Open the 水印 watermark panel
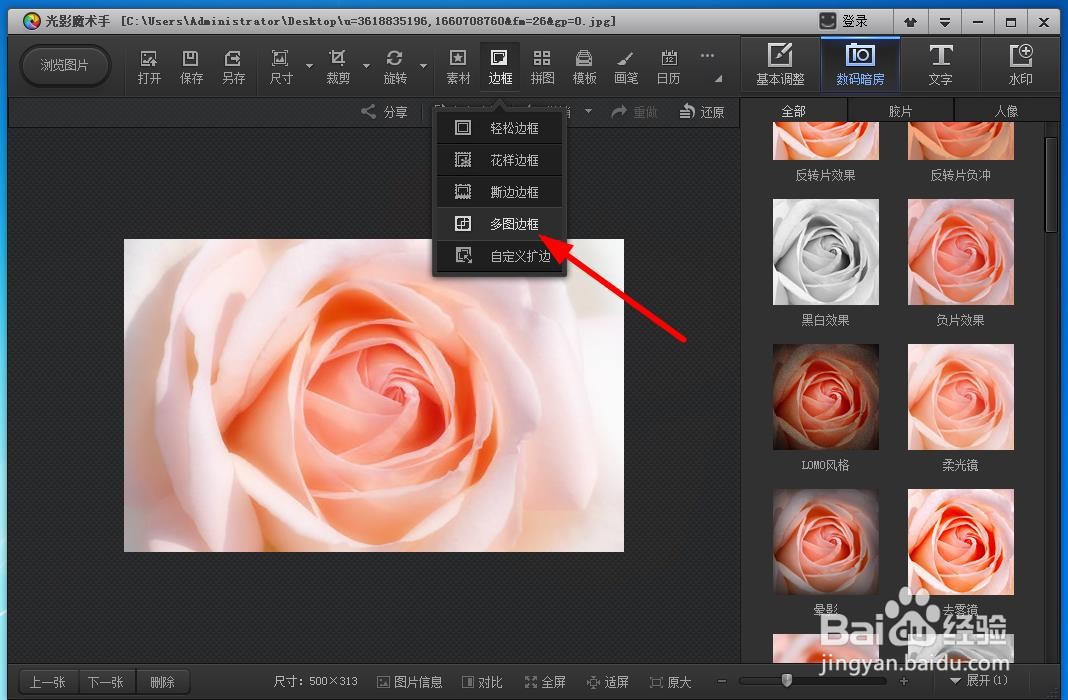This screenshot has width=1068, height=700. click(x=1020, y=65)
